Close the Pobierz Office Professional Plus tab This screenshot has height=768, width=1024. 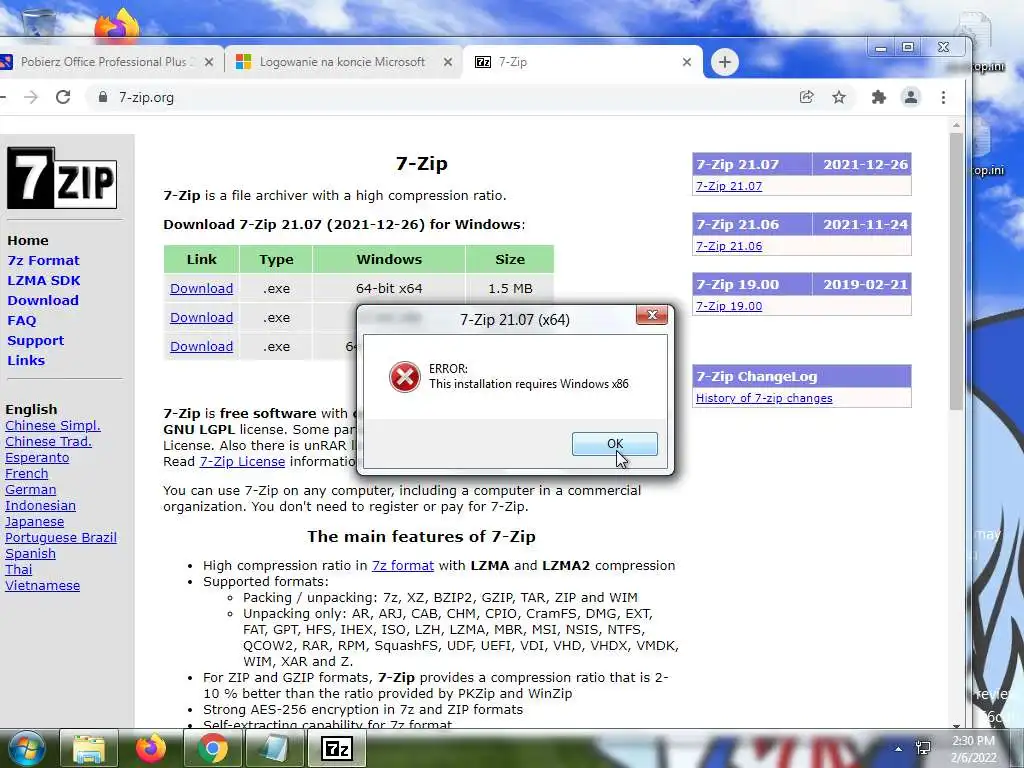click(209, 62)
